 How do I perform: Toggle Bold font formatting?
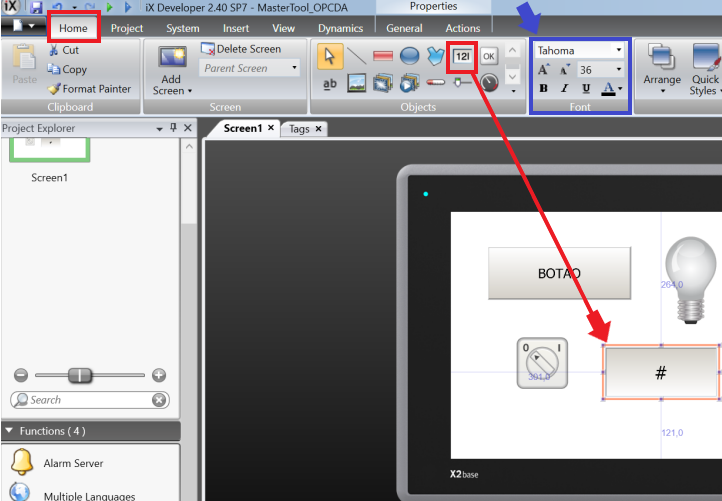(x=543, y=89)
